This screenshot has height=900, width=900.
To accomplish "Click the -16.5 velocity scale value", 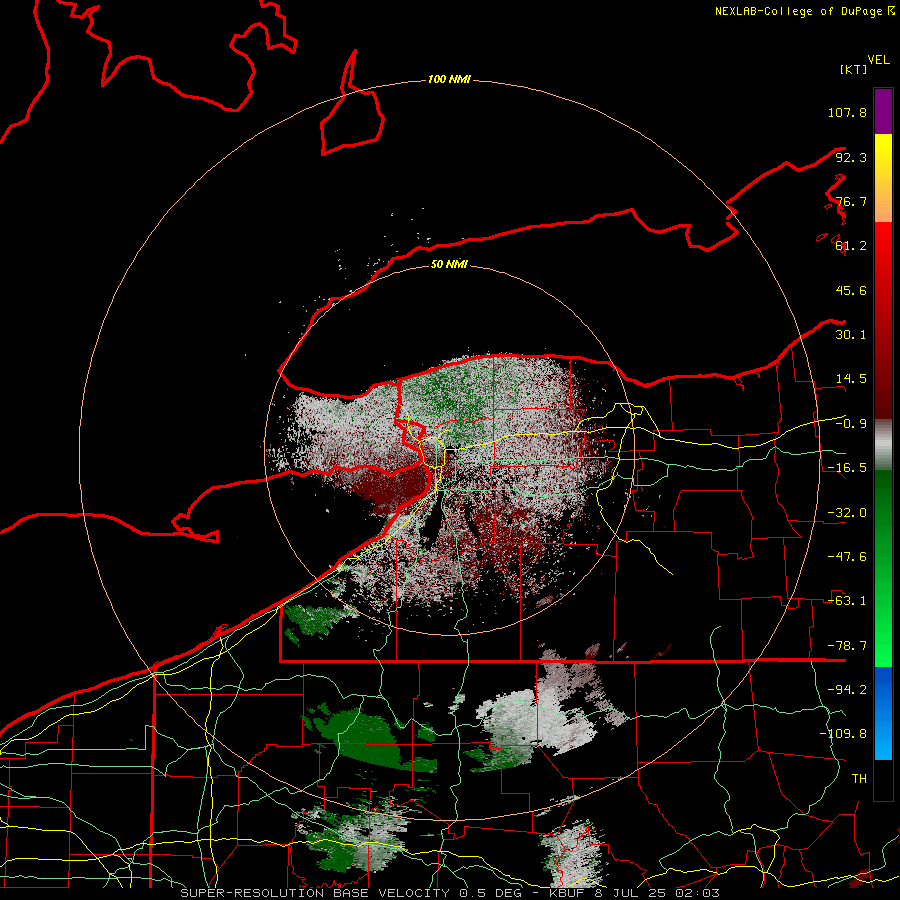I will 847,468.
